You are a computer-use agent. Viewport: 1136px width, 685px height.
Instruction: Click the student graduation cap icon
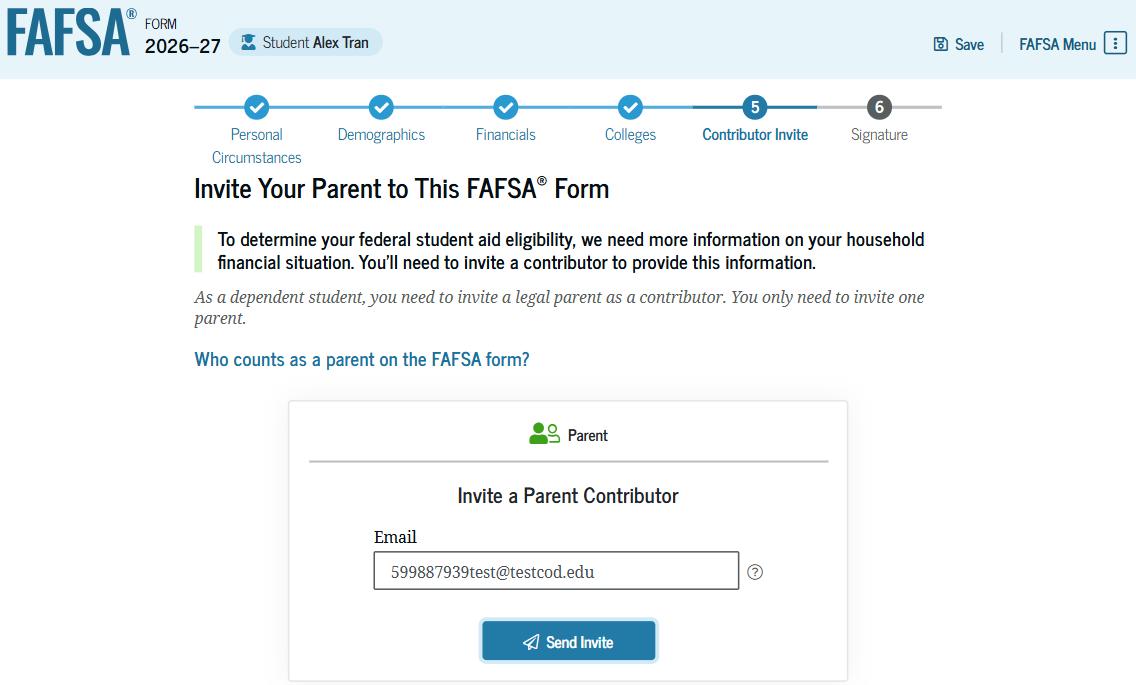(x=248, y=42)
